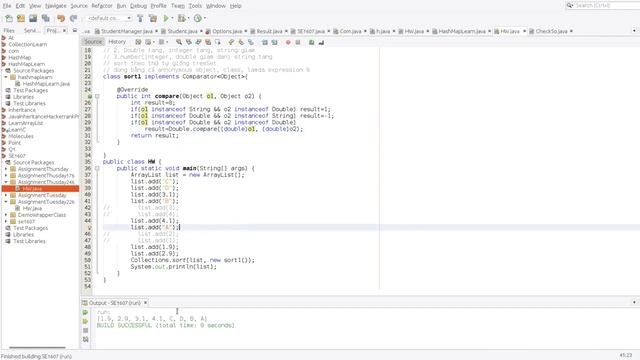The width and height of the screenshot is (640, 360).
Task: Click the Redo toolbar icon
Action: [73, 18]
